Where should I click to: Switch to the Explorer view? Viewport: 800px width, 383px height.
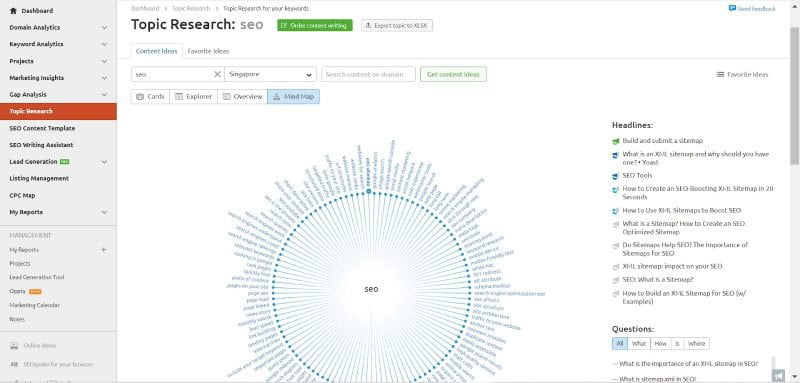pos(193,96)
